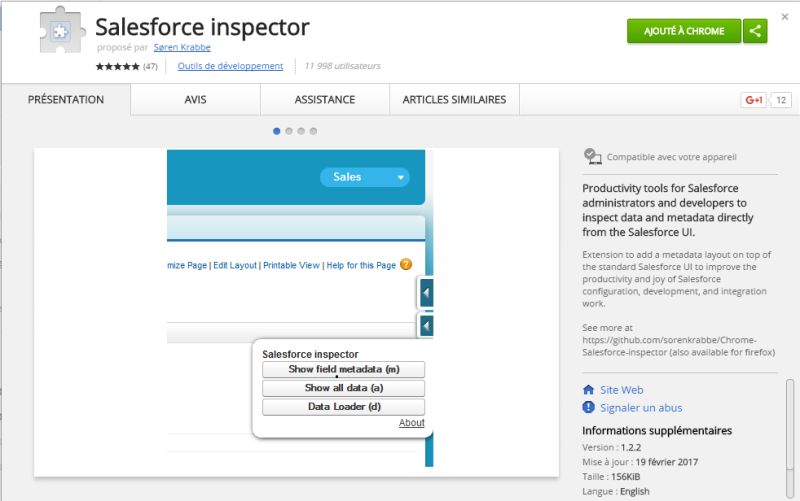This screenshot has height=501, width=800.
Task: Close the extension details dialog
Action: pos(785,17)
